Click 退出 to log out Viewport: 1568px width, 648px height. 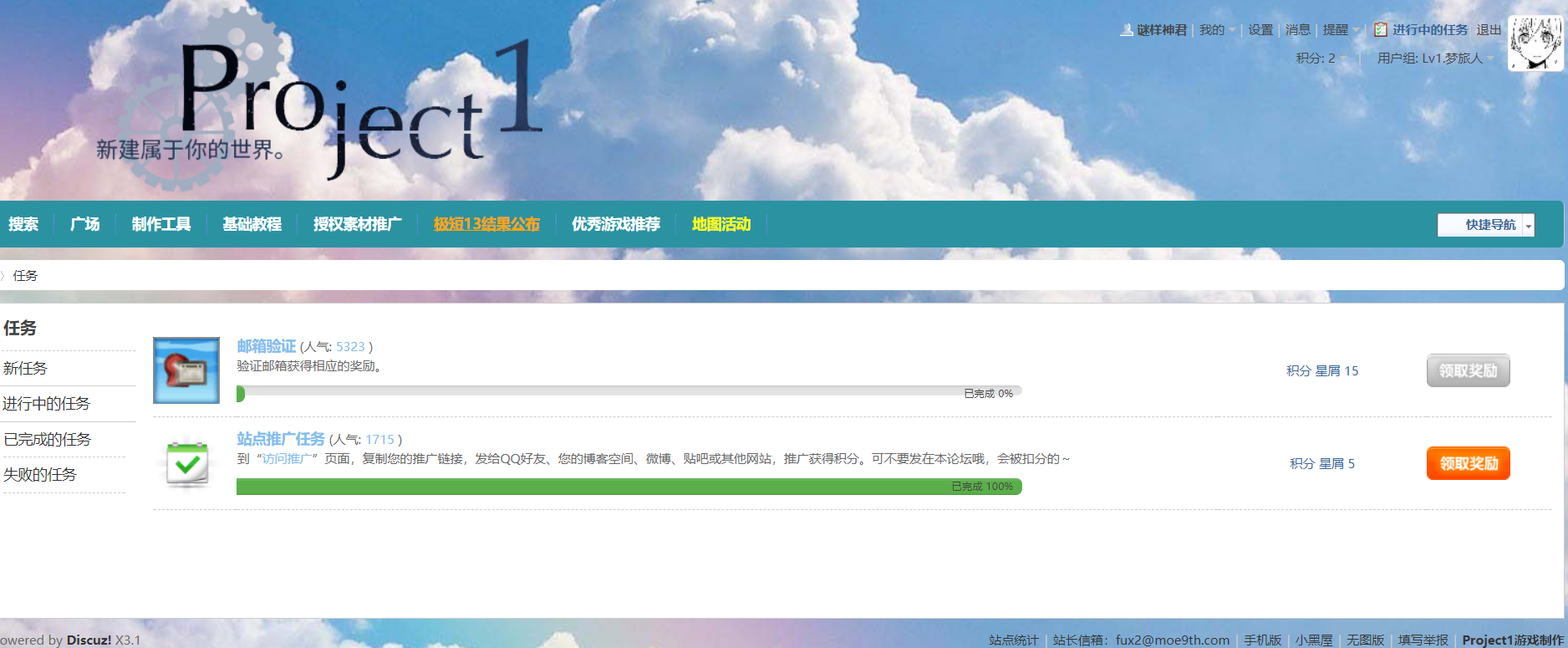[1489, 30]
